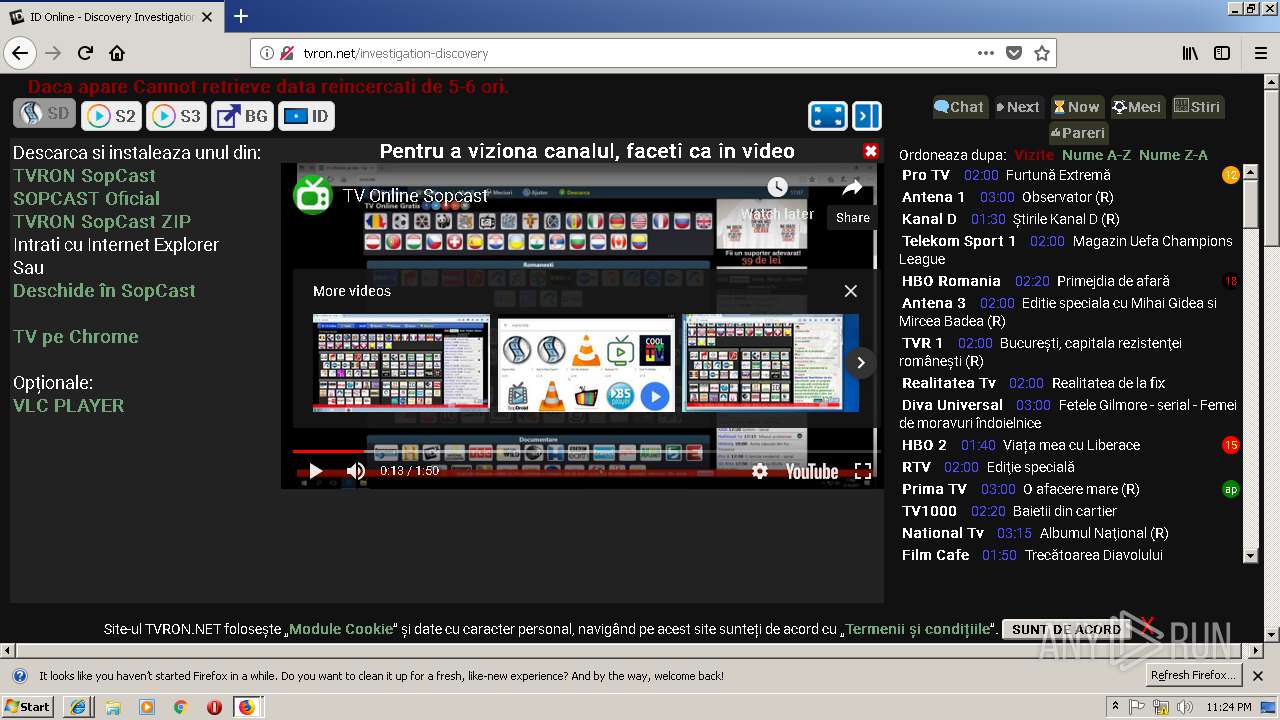Reload the page in Firefox

(85, 53)
